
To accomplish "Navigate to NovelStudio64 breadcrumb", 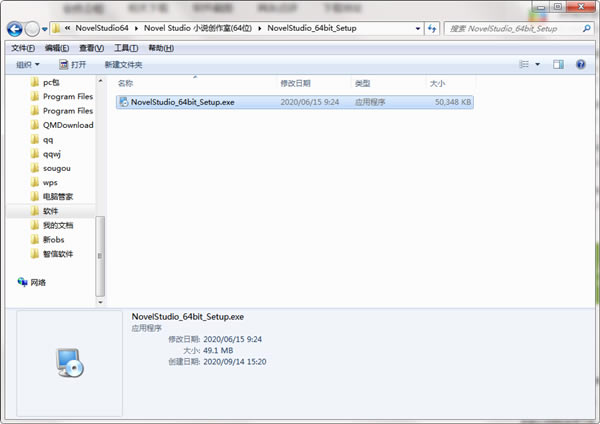I will (102, 28).
